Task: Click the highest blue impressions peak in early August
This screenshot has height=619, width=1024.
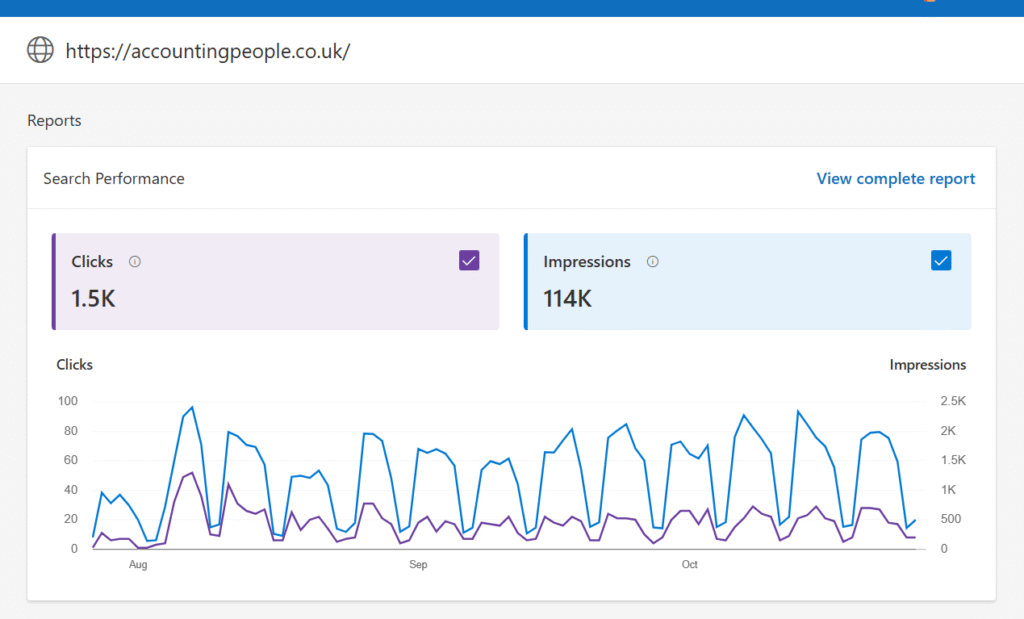Action: click(x=192, y=407)
